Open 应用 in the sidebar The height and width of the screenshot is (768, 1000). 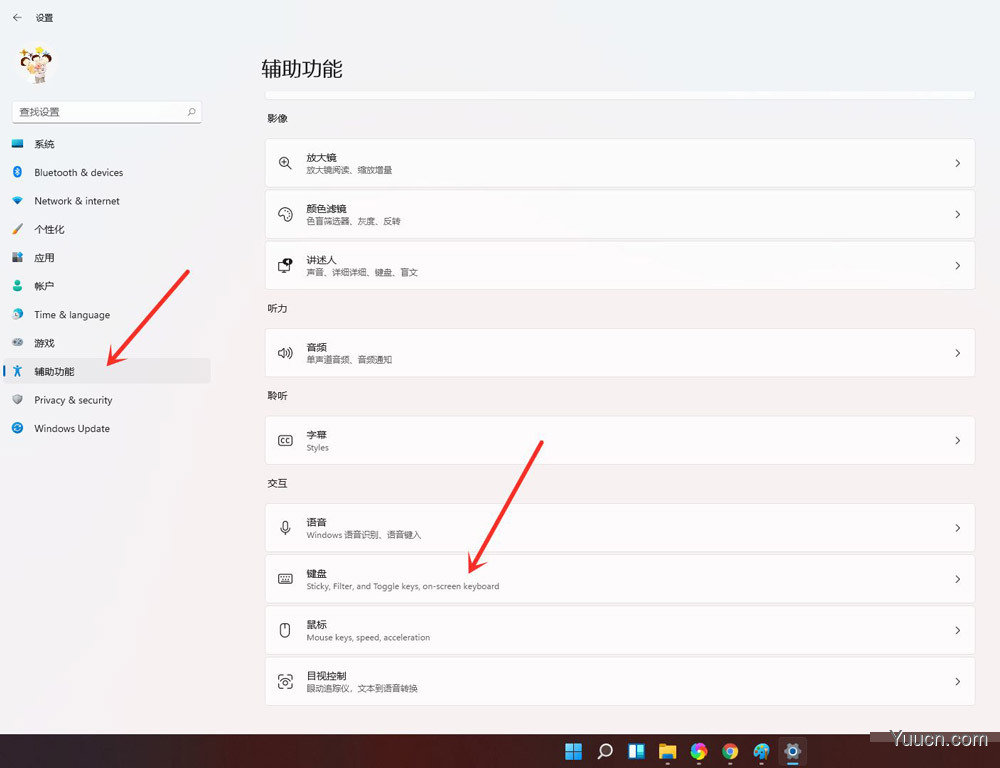point(107,258)
